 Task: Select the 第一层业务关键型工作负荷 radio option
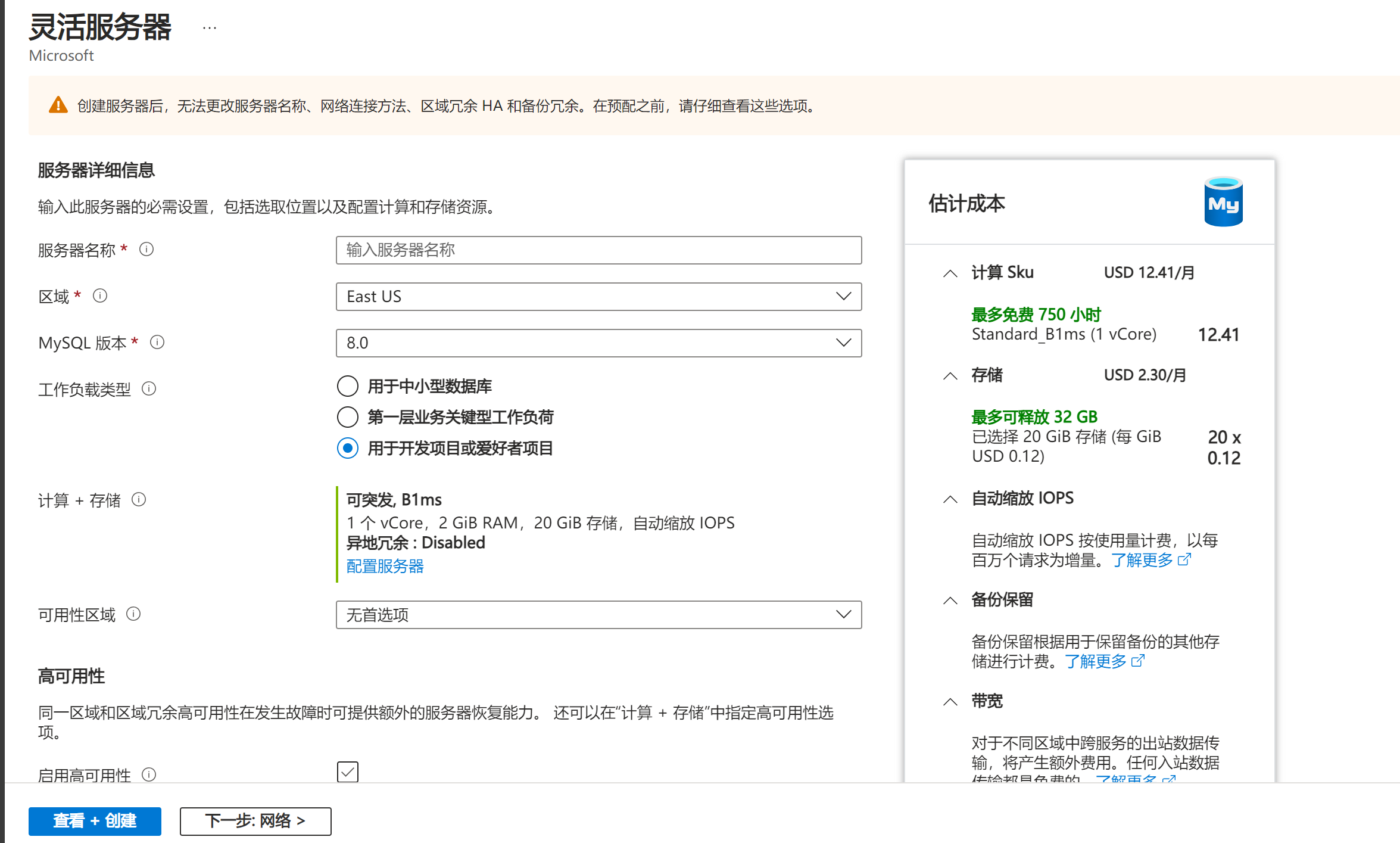click(348, 417)
